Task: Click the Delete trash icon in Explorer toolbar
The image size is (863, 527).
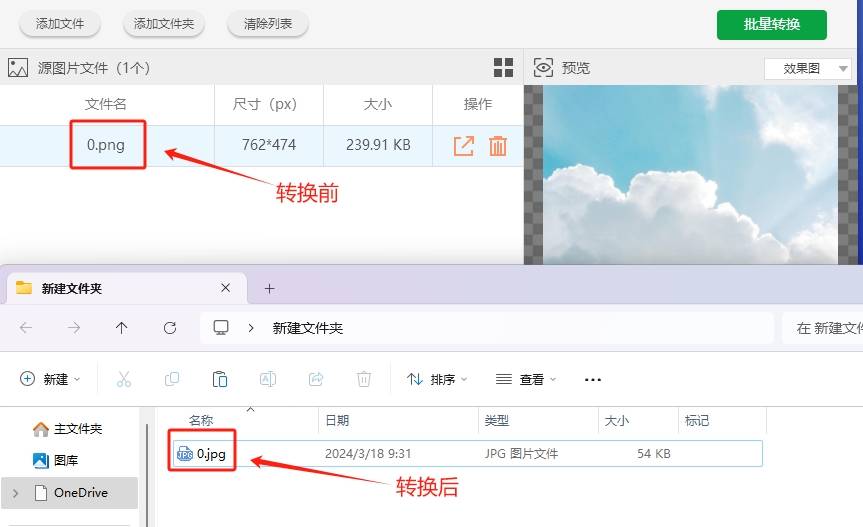Action: click(x=363, y=379)
